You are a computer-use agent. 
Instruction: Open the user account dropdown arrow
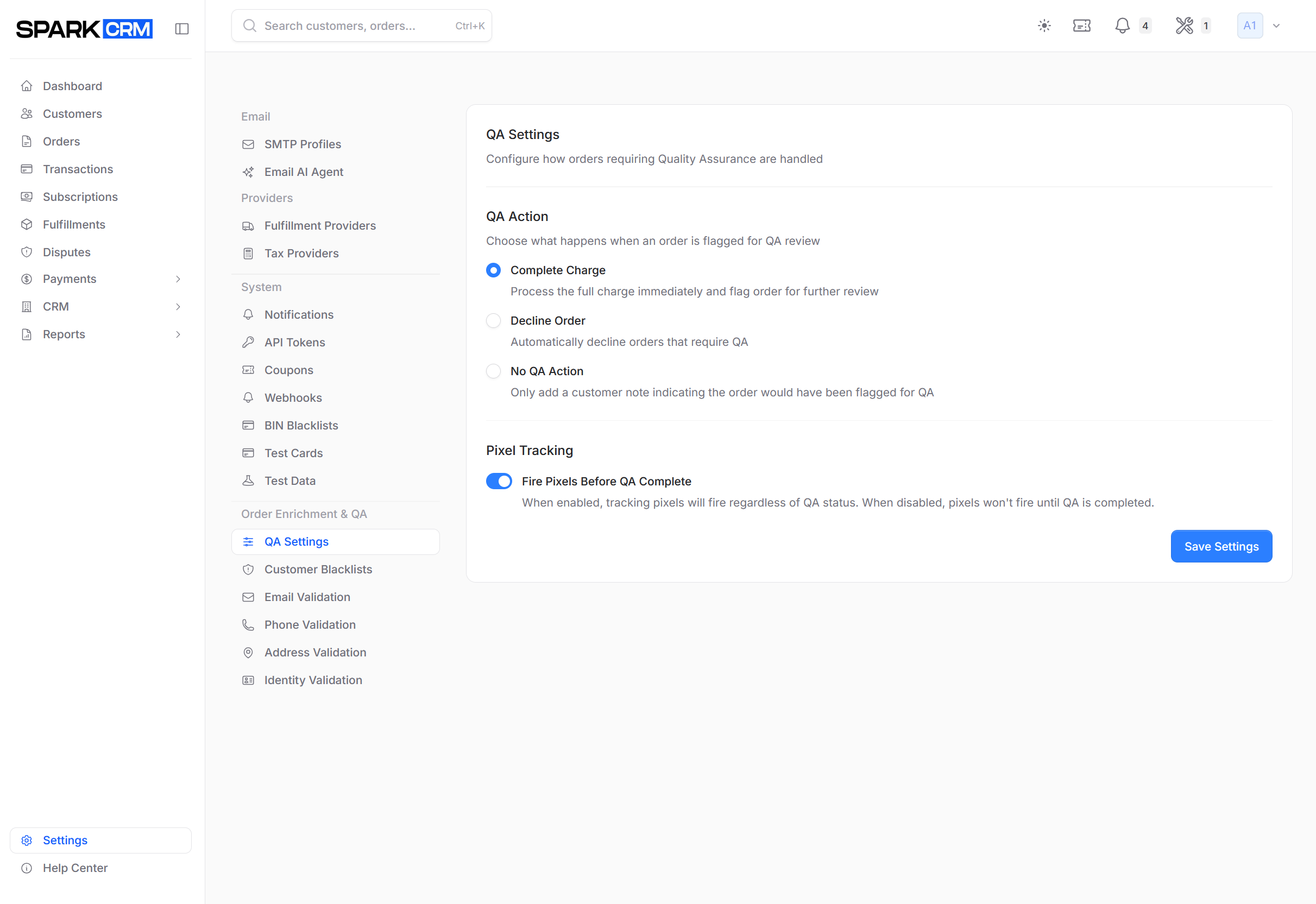pos(1276,26)
